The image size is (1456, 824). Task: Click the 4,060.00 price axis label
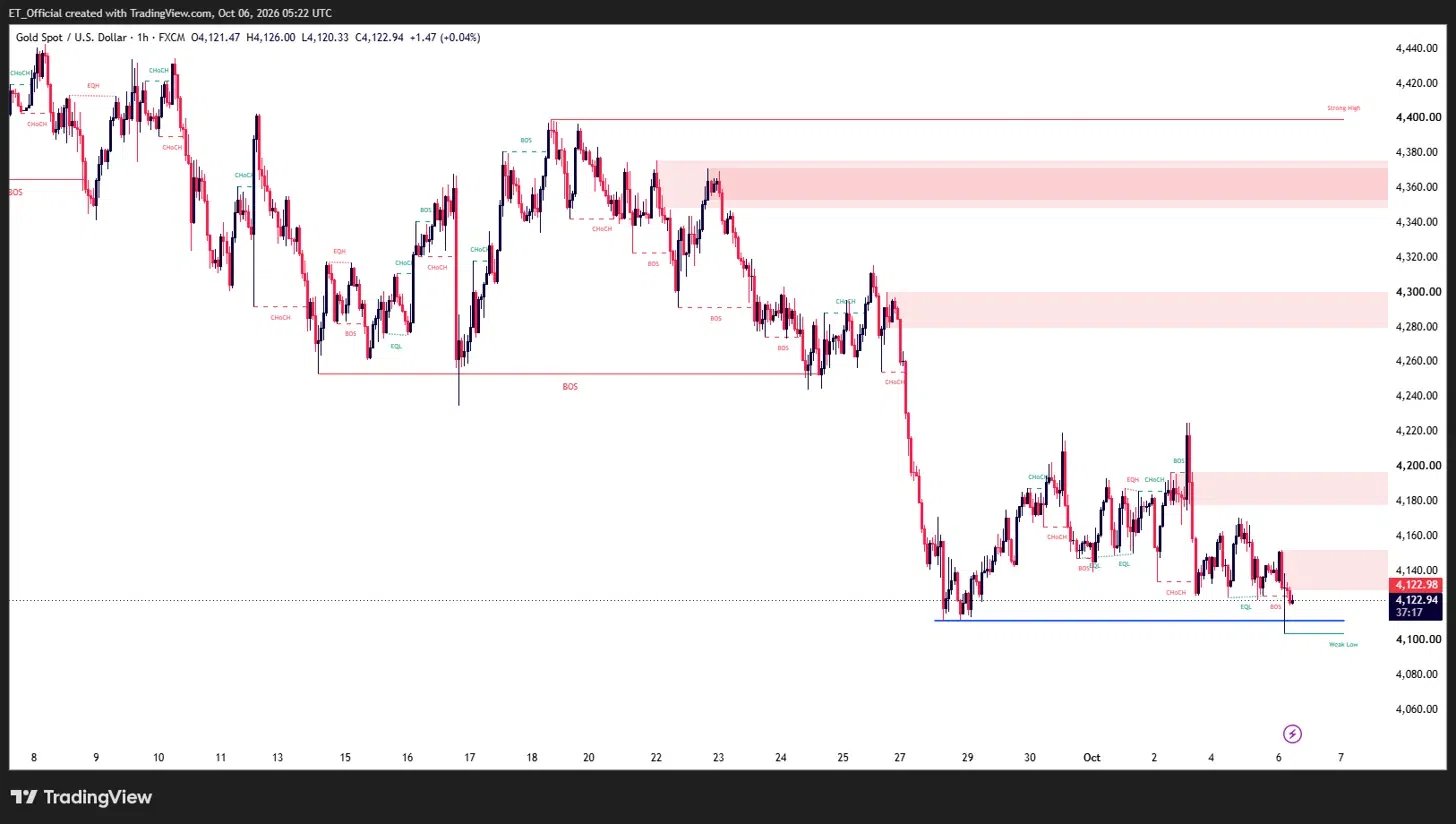click(x=1416, y=709)
